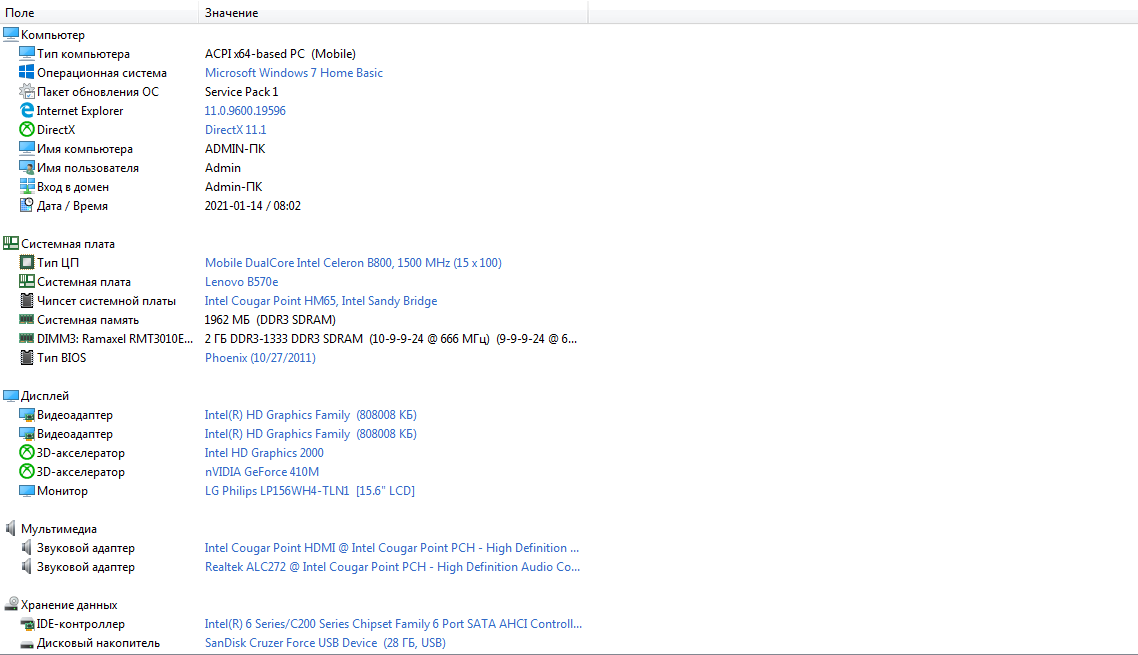Viewport: 1138px width, 655px height.
Task: Click the Имя пользователя icon
Action: [x=27, y=167]
